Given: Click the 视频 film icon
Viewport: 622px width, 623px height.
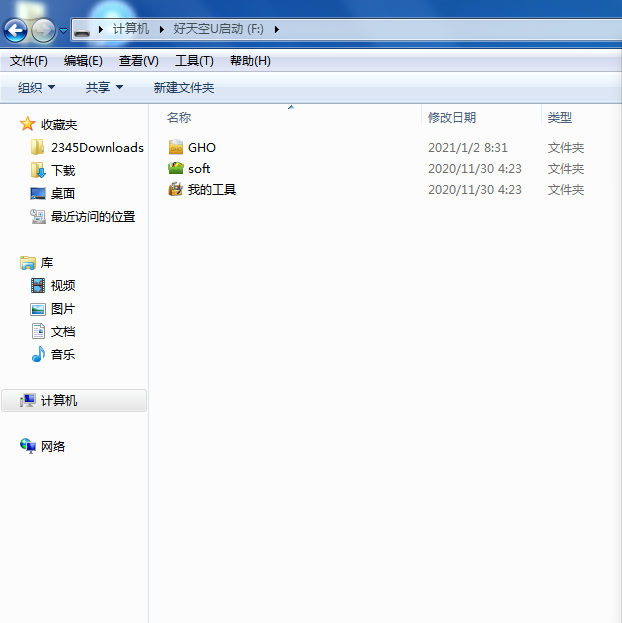Looking at the screenshot, I should click(x=38, y=285).
